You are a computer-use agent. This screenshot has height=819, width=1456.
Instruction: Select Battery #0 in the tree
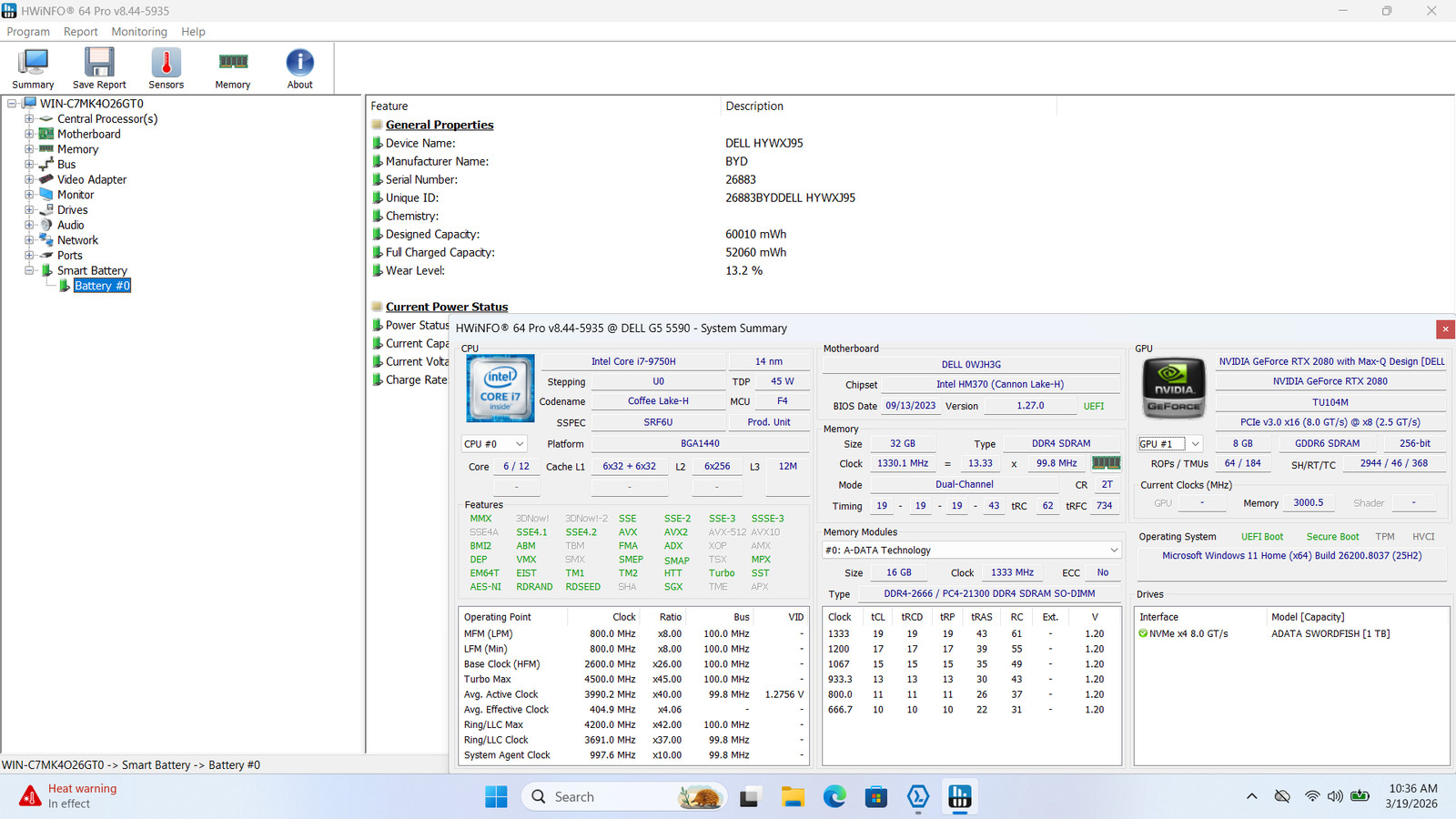[x=102, y=286]
